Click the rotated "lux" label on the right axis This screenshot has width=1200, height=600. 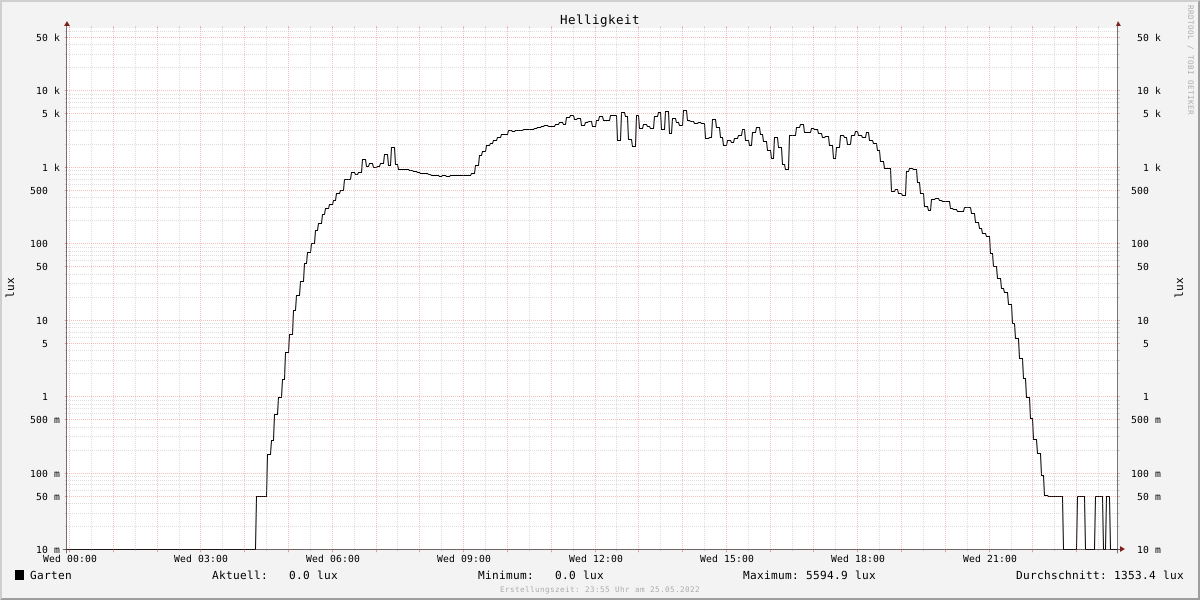tap(1179, 288)
